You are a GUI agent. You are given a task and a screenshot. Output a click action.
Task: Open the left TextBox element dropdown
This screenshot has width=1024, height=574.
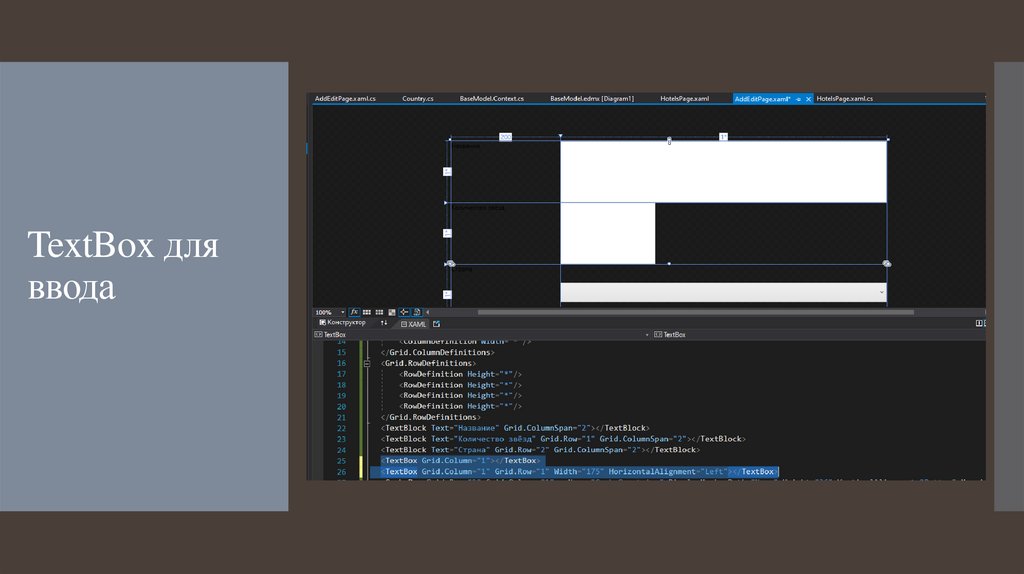point(647,334)
